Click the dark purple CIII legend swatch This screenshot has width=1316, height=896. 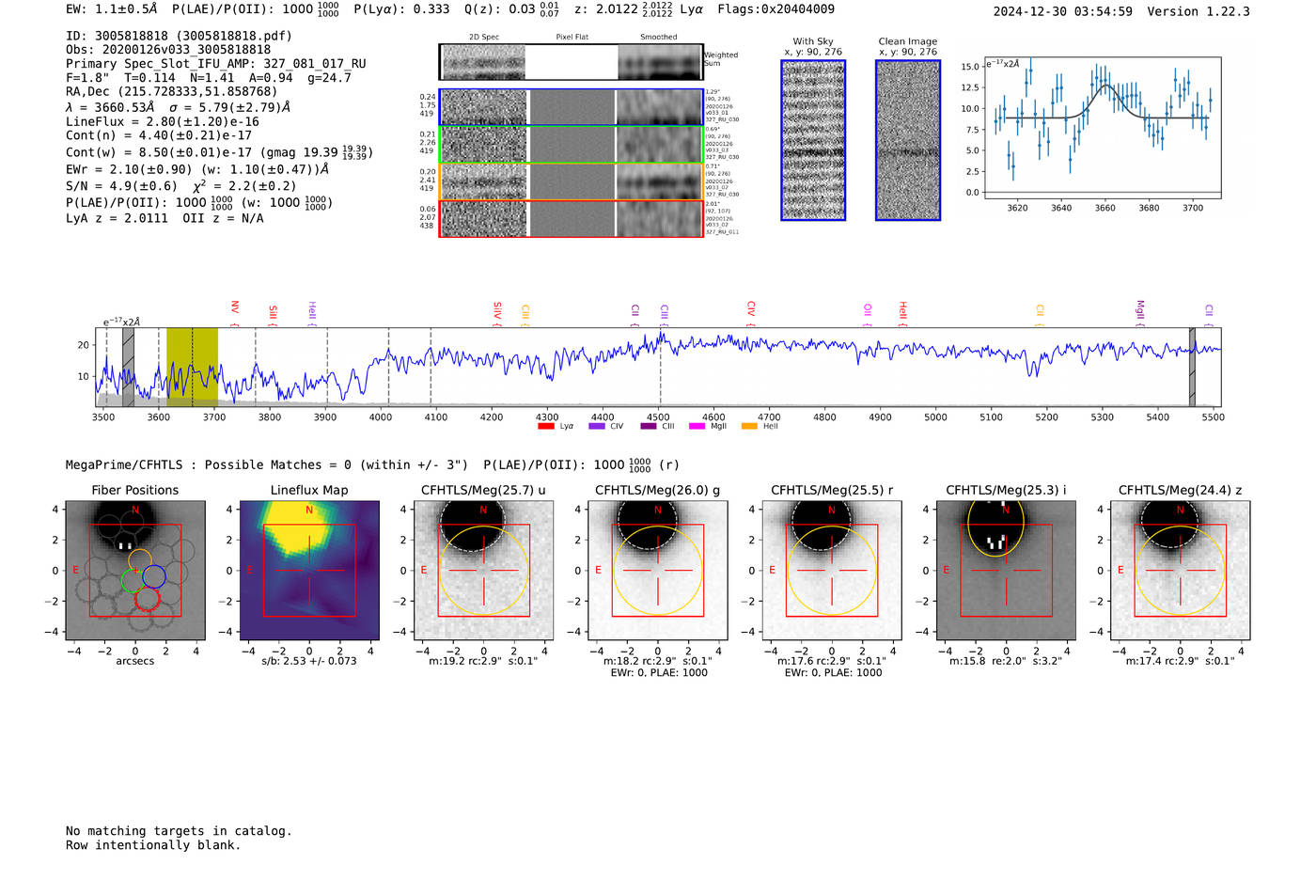649,426
